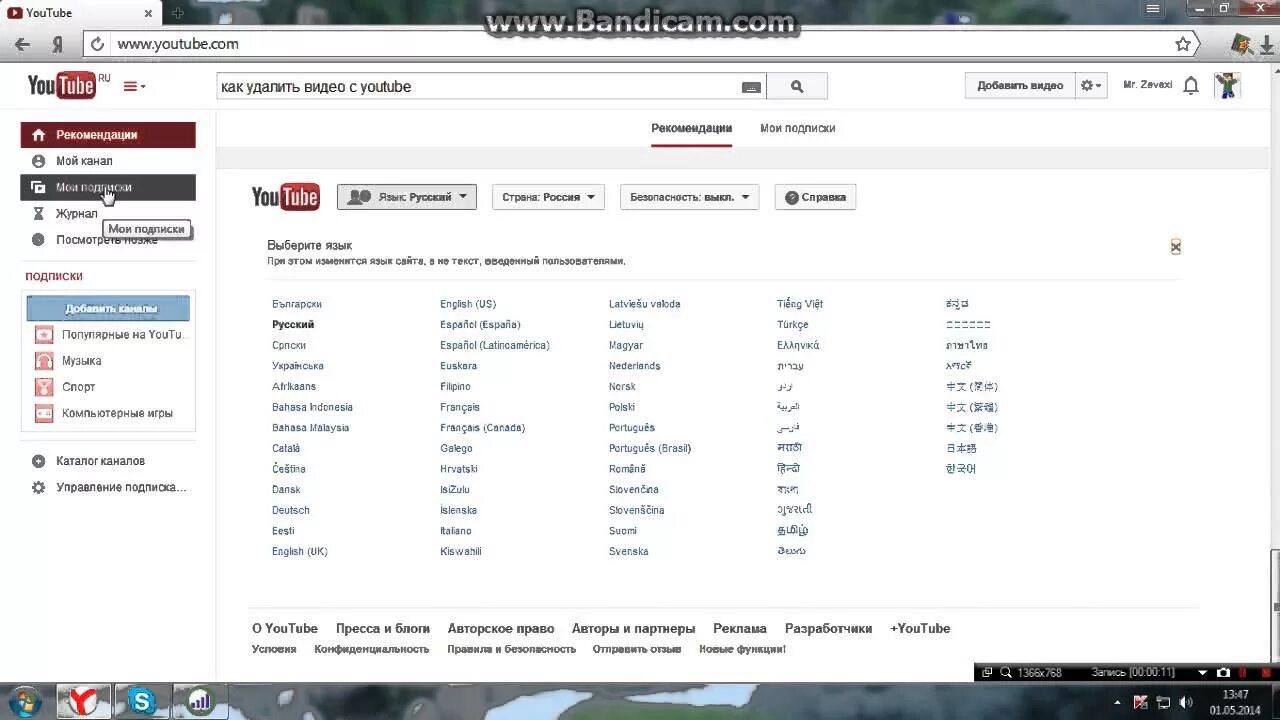Open the Разработчики footer link

coord(829,629)
